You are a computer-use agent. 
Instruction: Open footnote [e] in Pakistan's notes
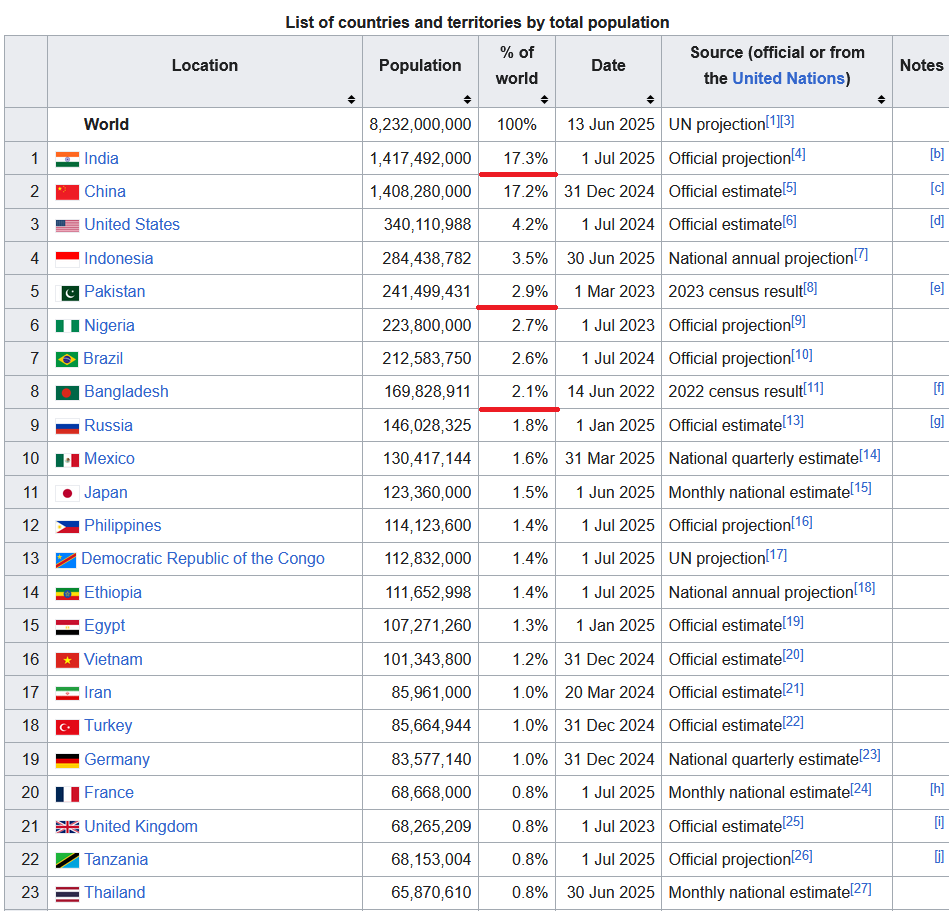pyautogui.click(x=936, y=288)
